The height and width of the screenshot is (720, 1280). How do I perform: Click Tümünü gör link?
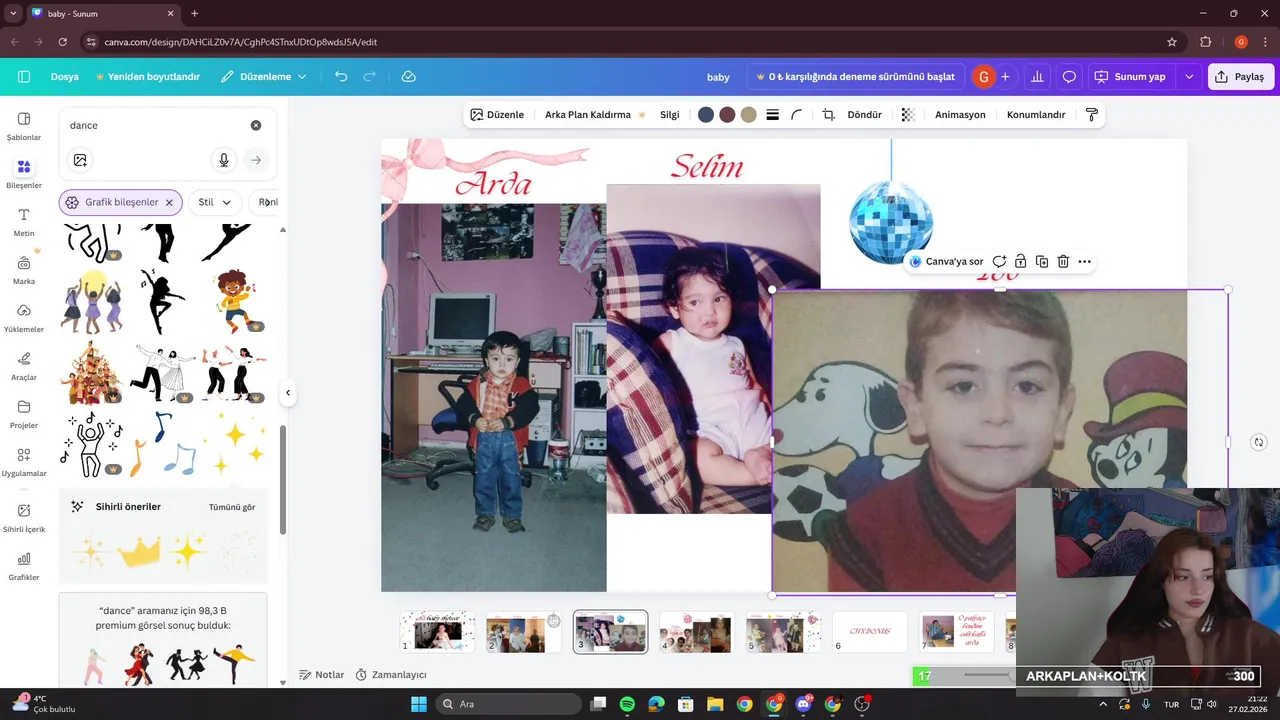click(232, 507)
